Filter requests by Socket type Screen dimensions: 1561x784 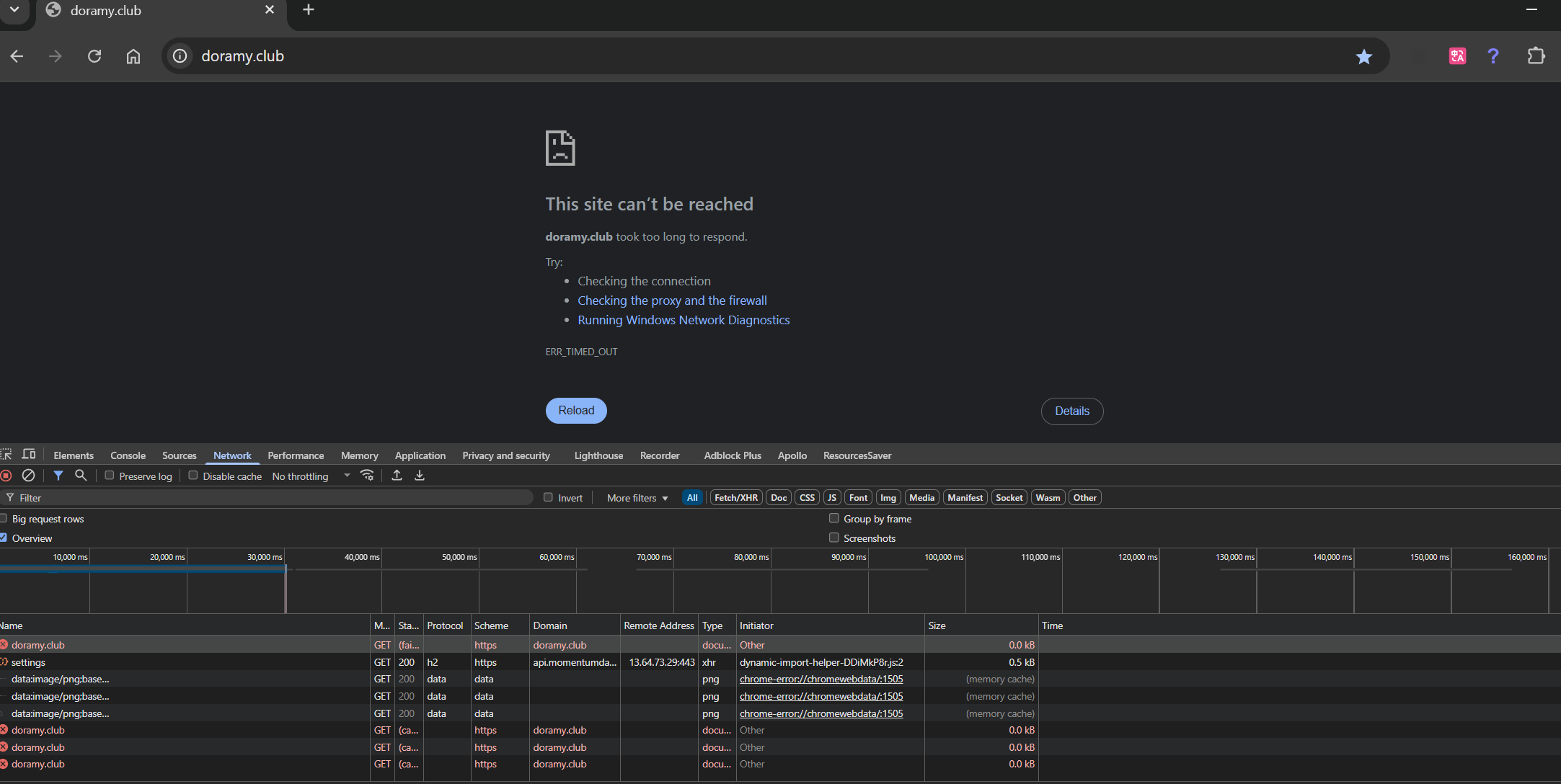[x=1009, y=498]
